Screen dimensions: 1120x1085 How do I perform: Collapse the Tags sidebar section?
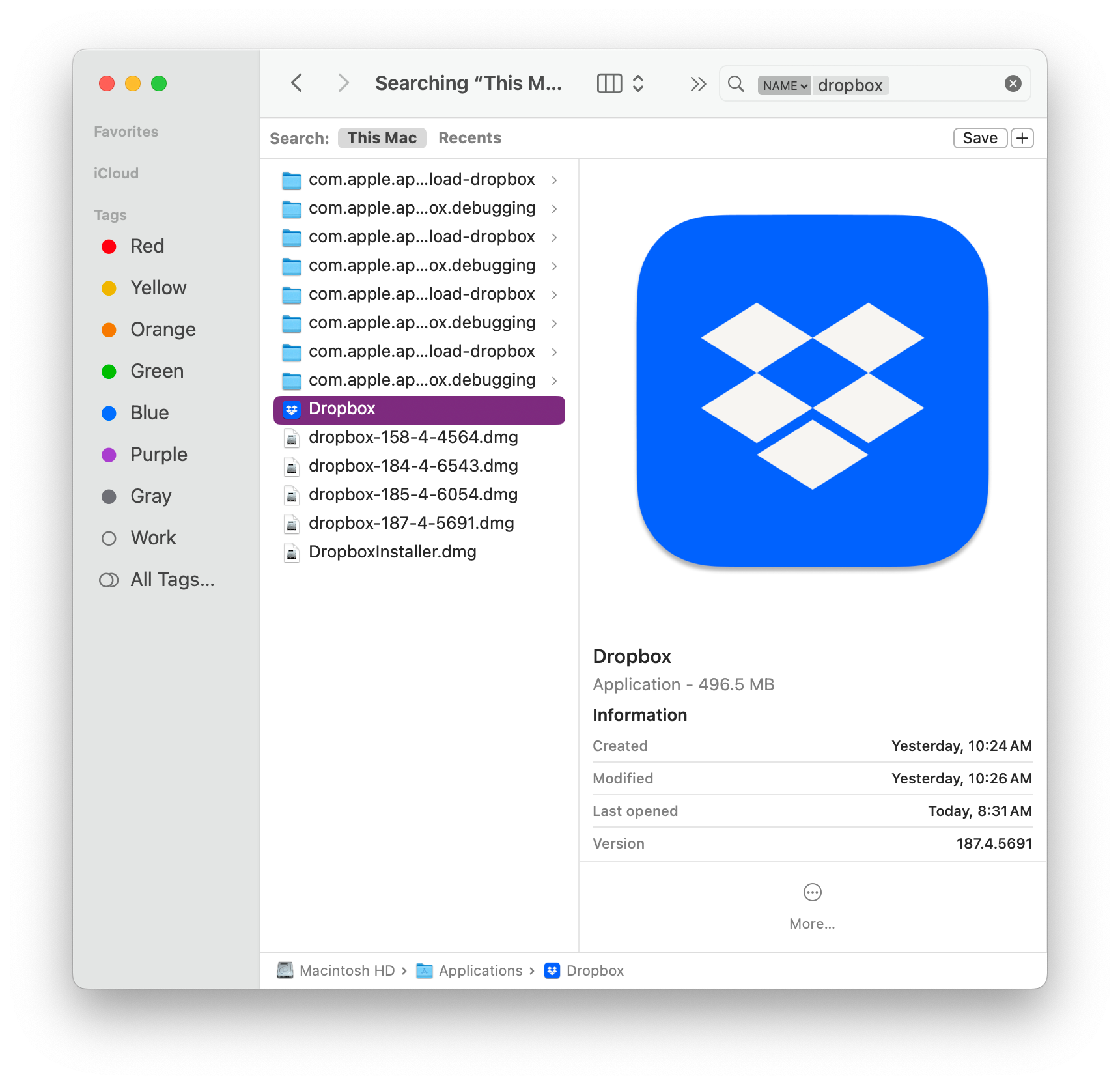click(110, 215)
